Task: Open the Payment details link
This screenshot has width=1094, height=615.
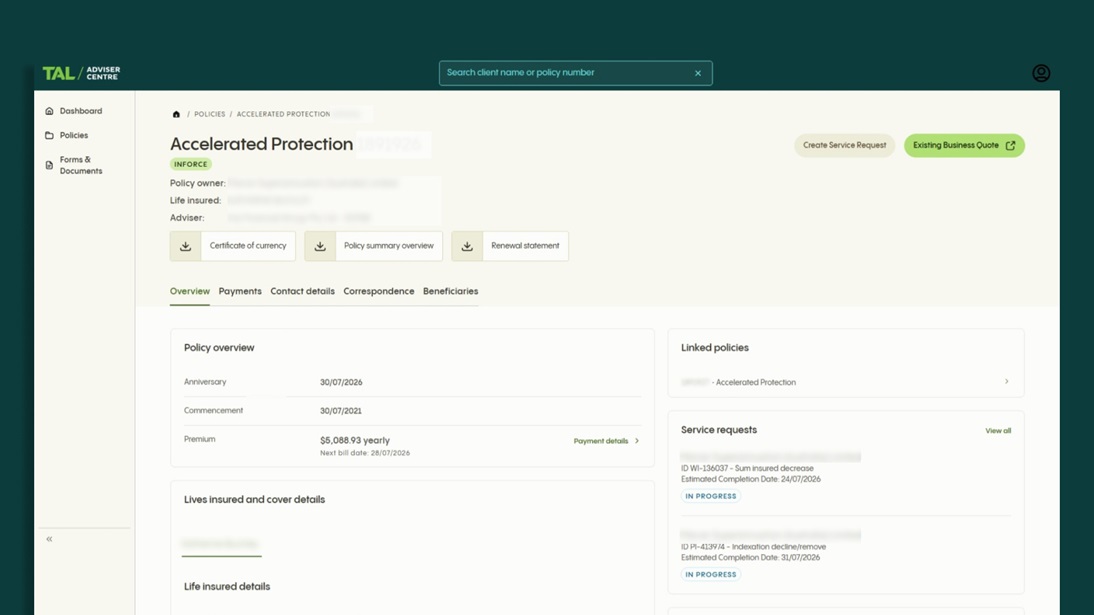Action: 601,441
